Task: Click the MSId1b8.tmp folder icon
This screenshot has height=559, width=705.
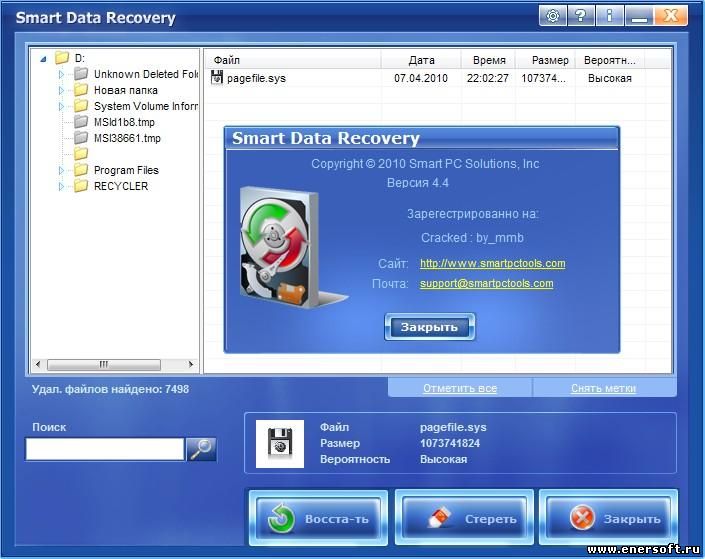Action: [81, 121]
